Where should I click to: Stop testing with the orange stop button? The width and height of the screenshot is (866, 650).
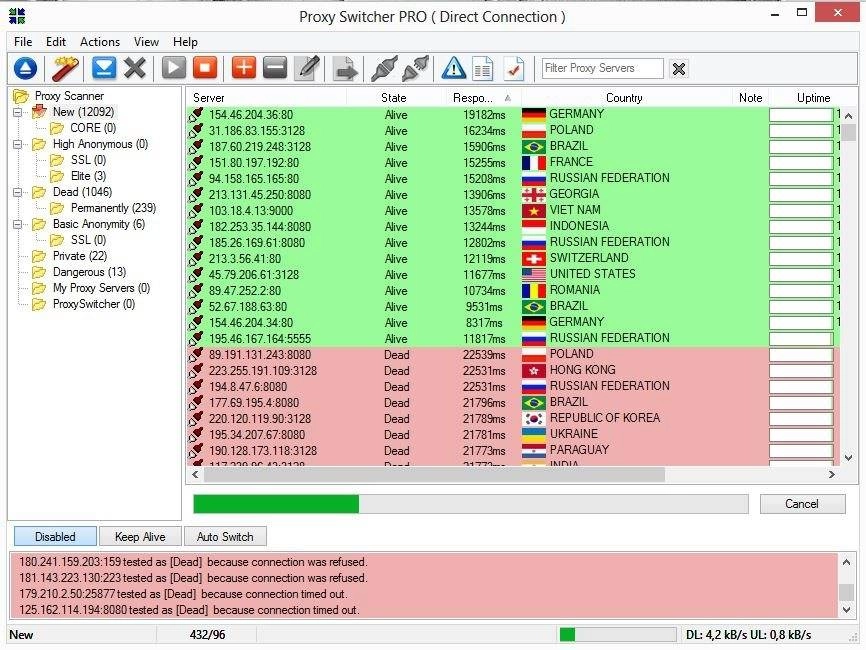[x=205, y=68]
